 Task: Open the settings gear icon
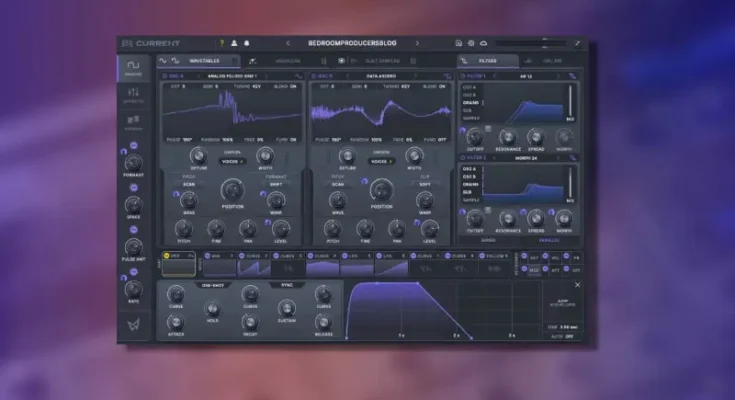tap(471, 43)
